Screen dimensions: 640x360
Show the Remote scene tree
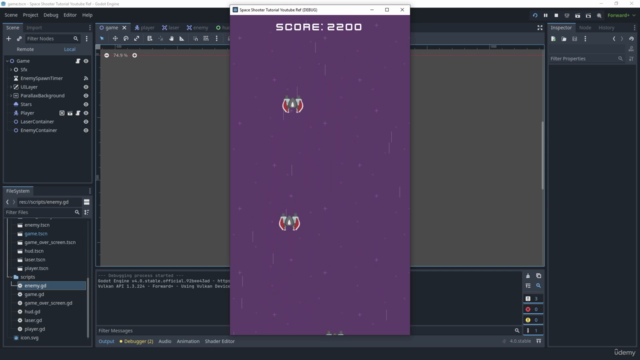point(25,49)
